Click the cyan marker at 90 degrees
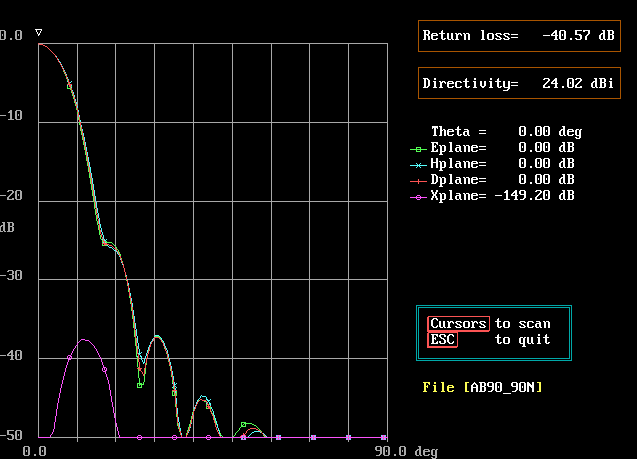The height and width of the screenshot is (459, 637). point(384,437)
